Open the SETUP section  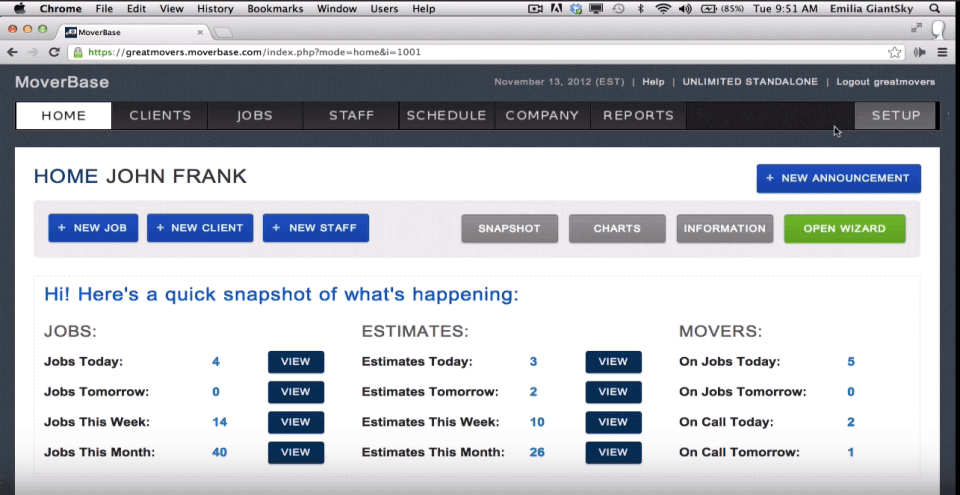pyautogui.click(x=896, y=115)
